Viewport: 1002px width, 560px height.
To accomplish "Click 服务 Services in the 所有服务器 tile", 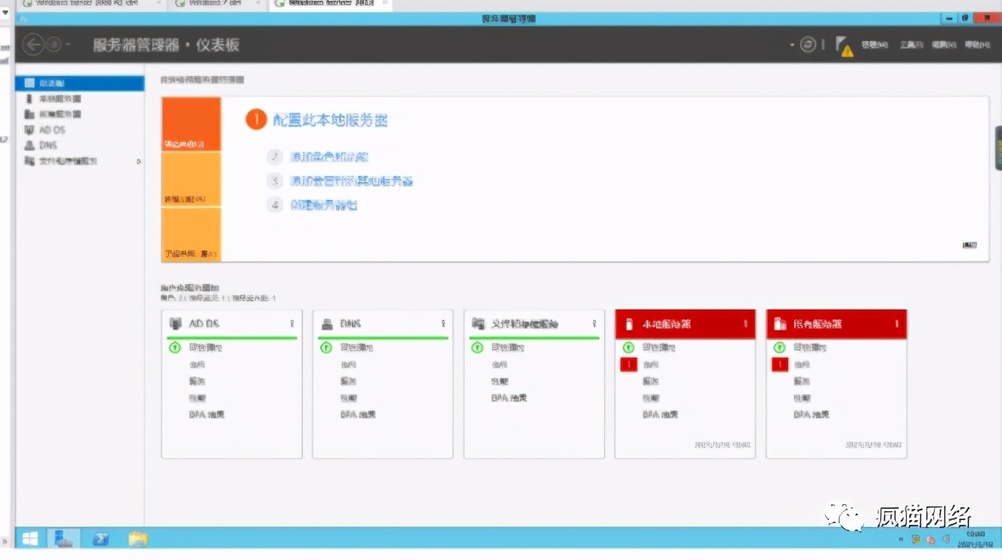I will tap(801, 381).
